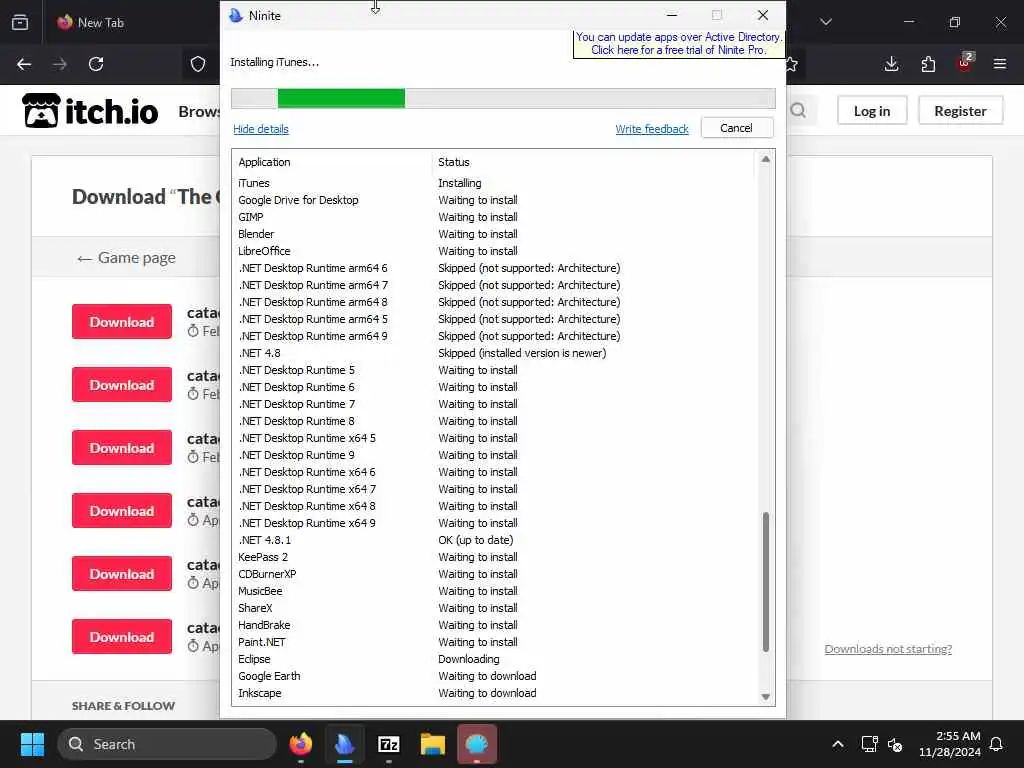This screenshot has height=768, width=1024.
Task: Select the LibreOffice row
Action: point(494,251)
